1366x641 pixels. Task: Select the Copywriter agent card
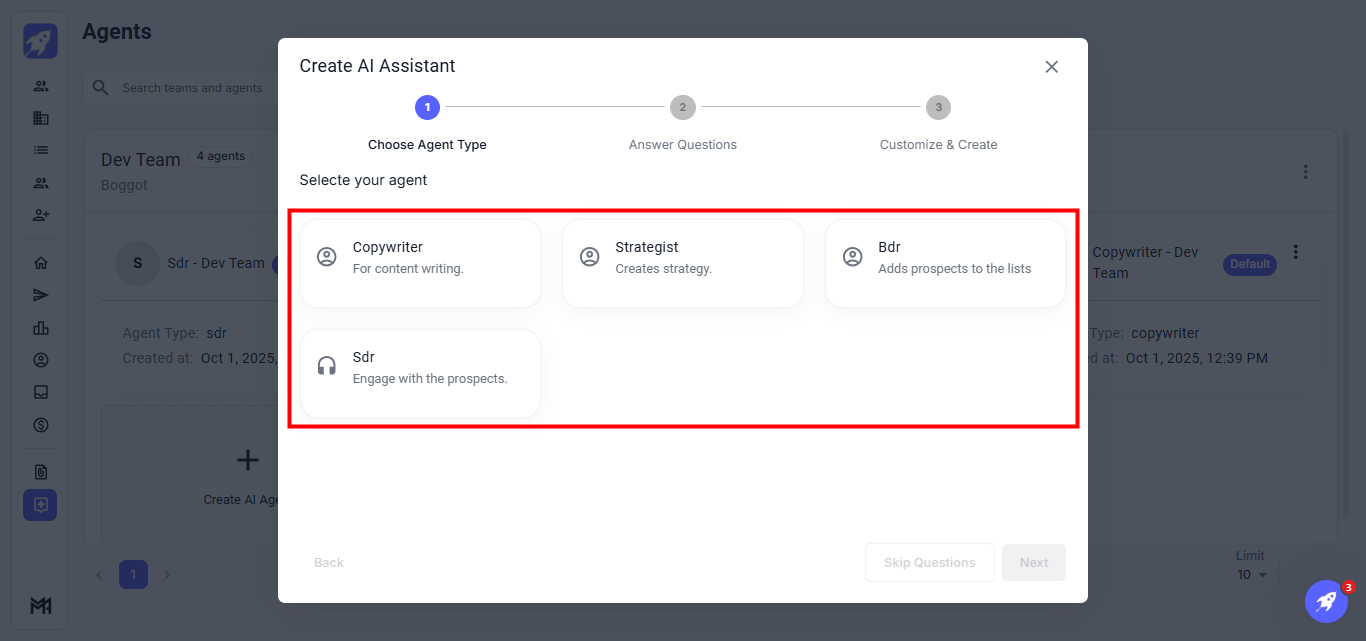[420, 264]
